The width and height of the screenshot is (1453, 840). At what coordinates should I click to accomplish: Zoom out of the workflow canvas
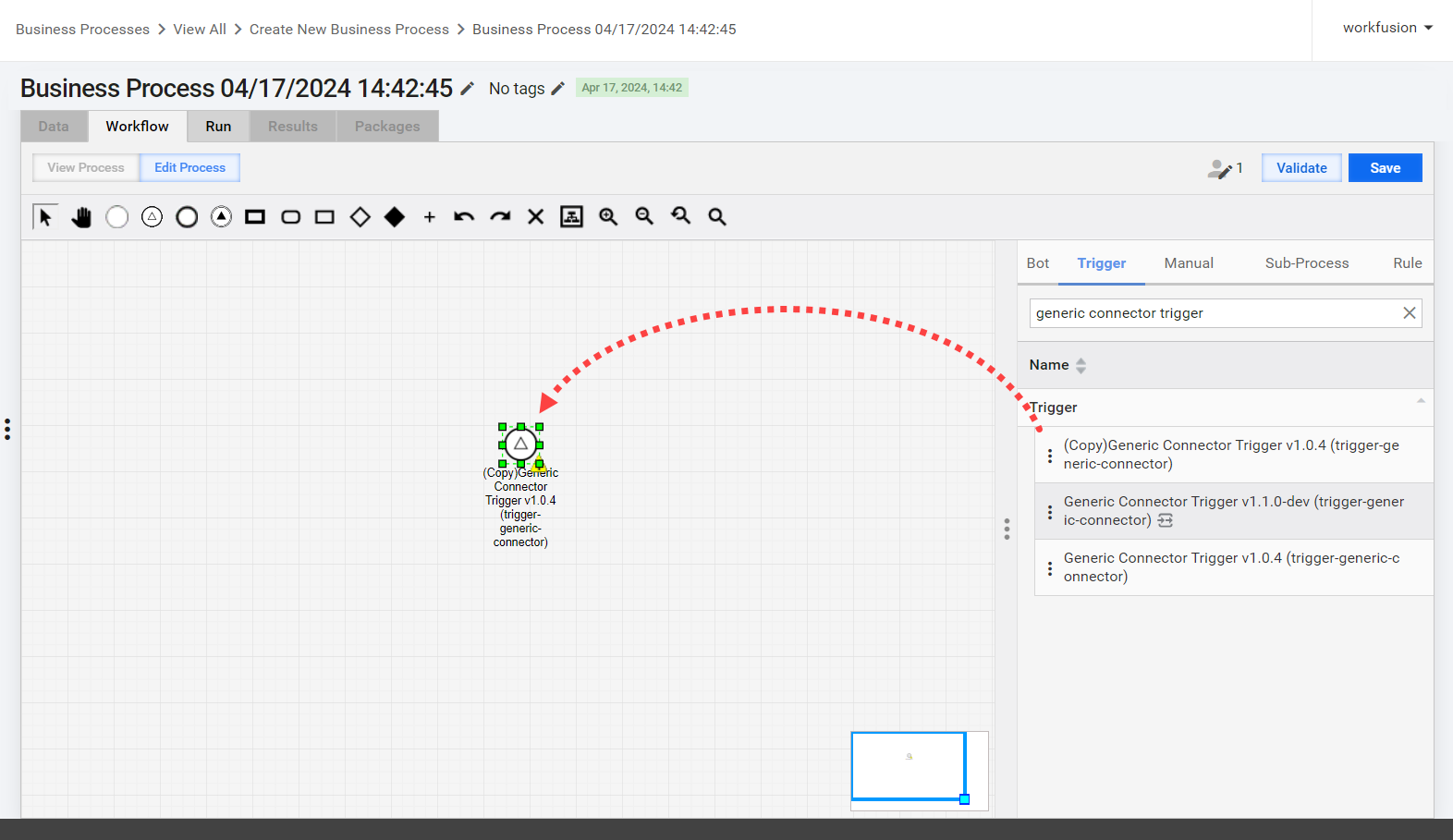pos(644,217)
